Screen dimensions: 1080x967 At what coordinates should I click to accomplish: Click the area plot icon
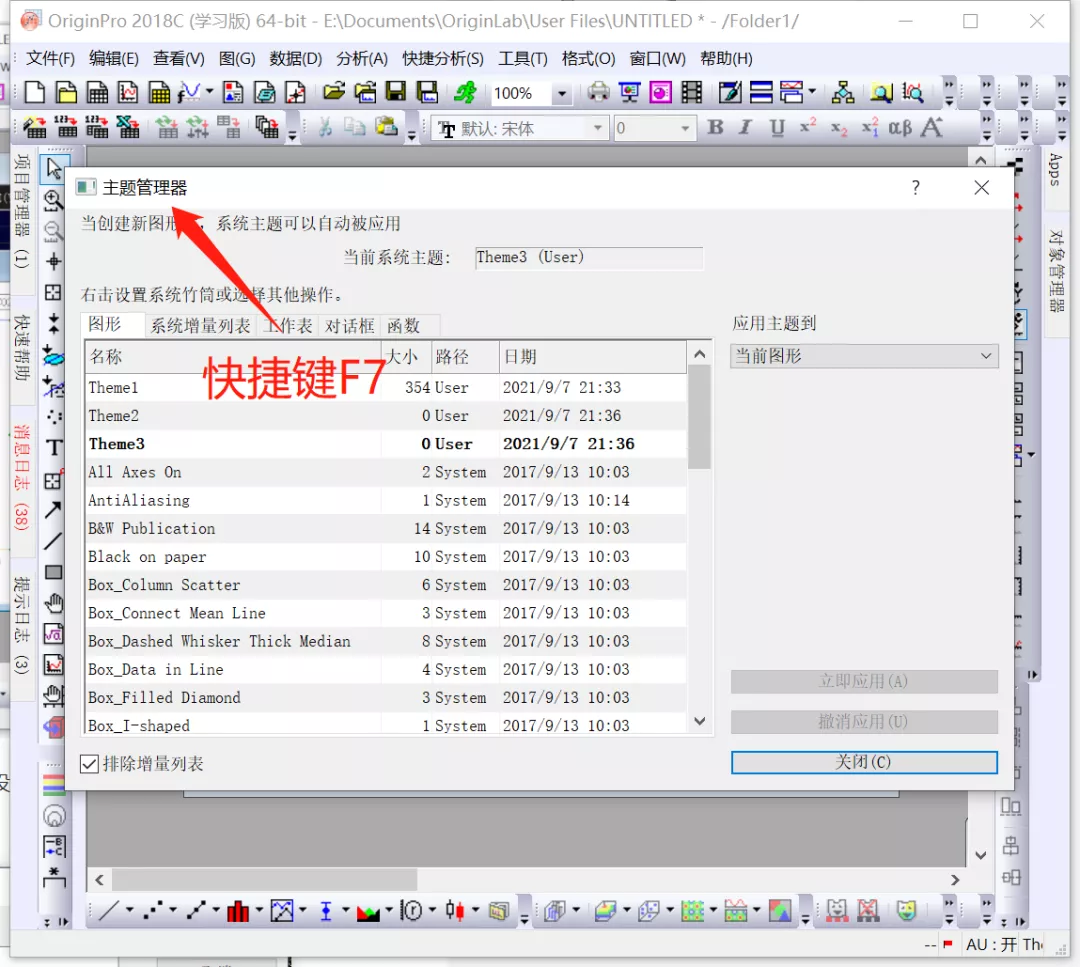pyautogui.click(x=368, y=911)
